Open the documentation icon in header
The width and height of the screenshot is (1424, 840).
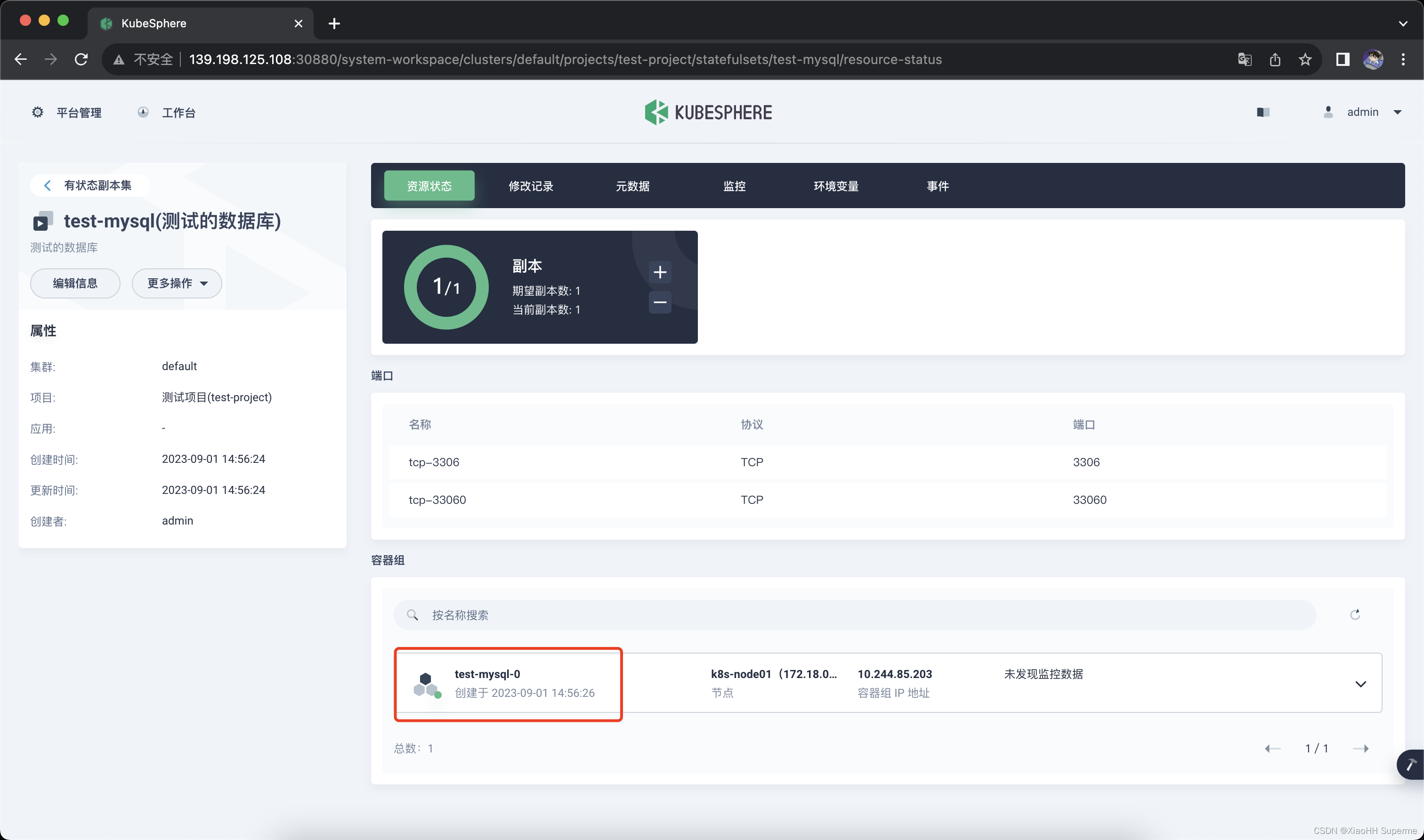pyautogui.click(x=1263, y=112)
